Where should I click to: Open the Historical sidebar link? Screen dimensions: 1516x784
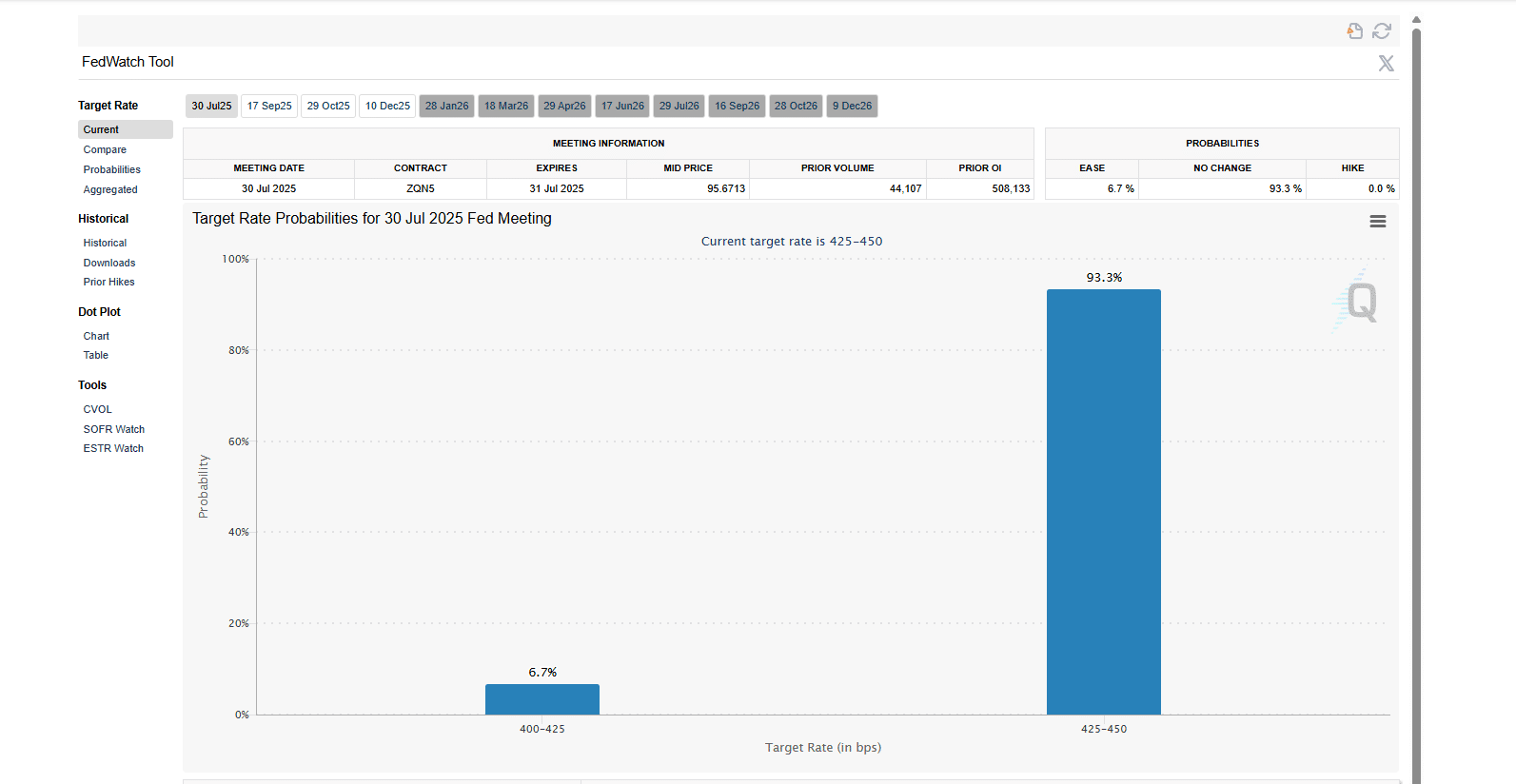coord(105,243)
